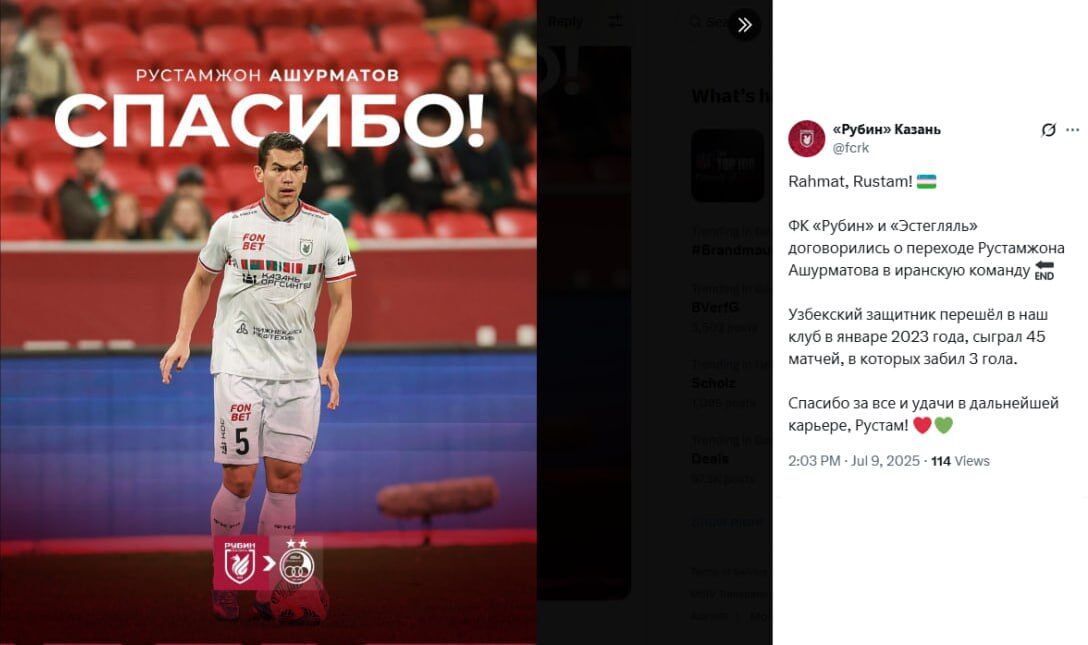Open the post timestamp Jul 9, 2025
The image size is (1088, 645).
coord(853,461)
